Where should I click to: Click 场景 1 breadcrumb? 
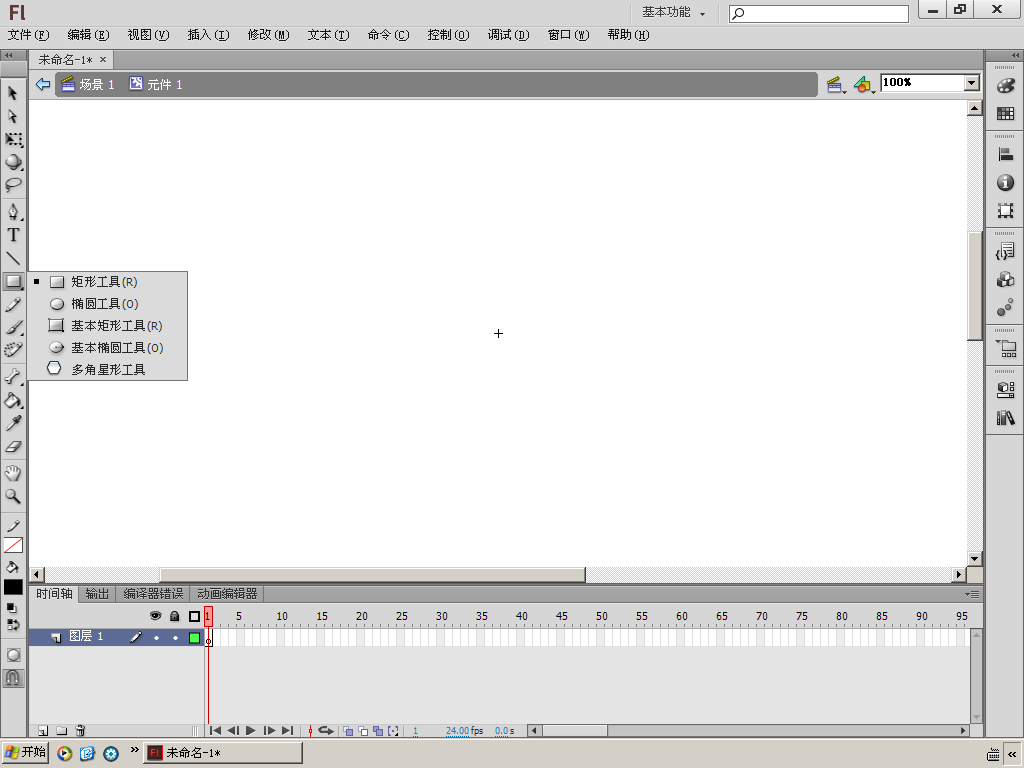tap(88, 84)
